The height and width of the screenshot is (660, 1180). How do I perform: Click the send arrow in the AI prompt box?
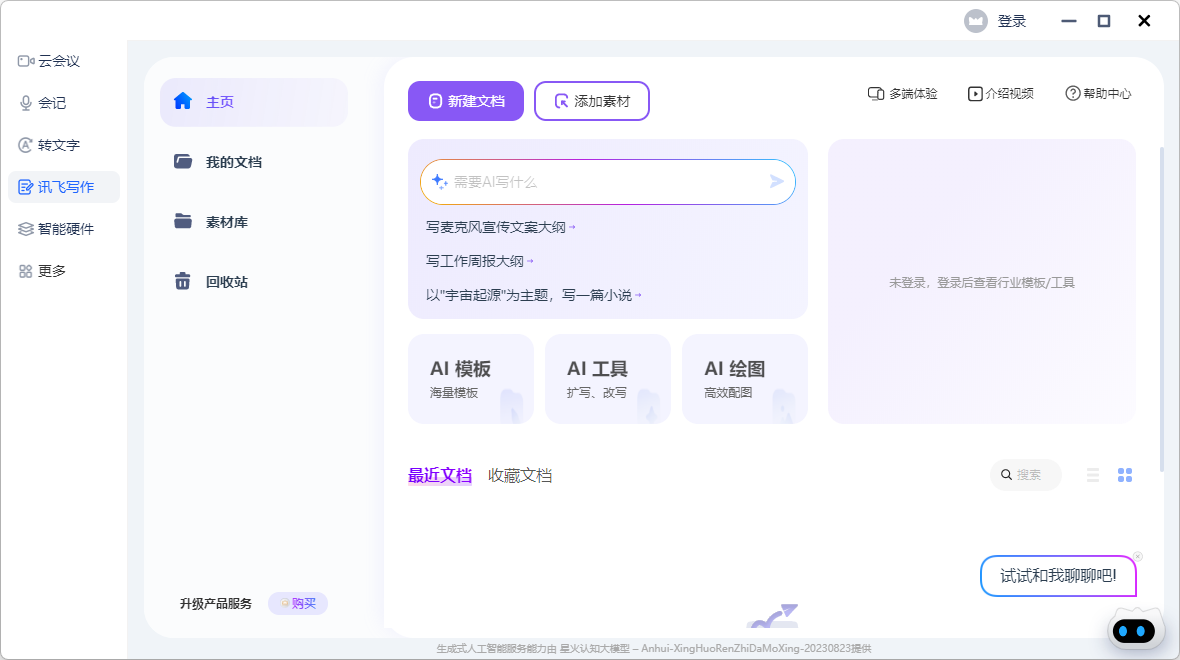pos(777,181)
